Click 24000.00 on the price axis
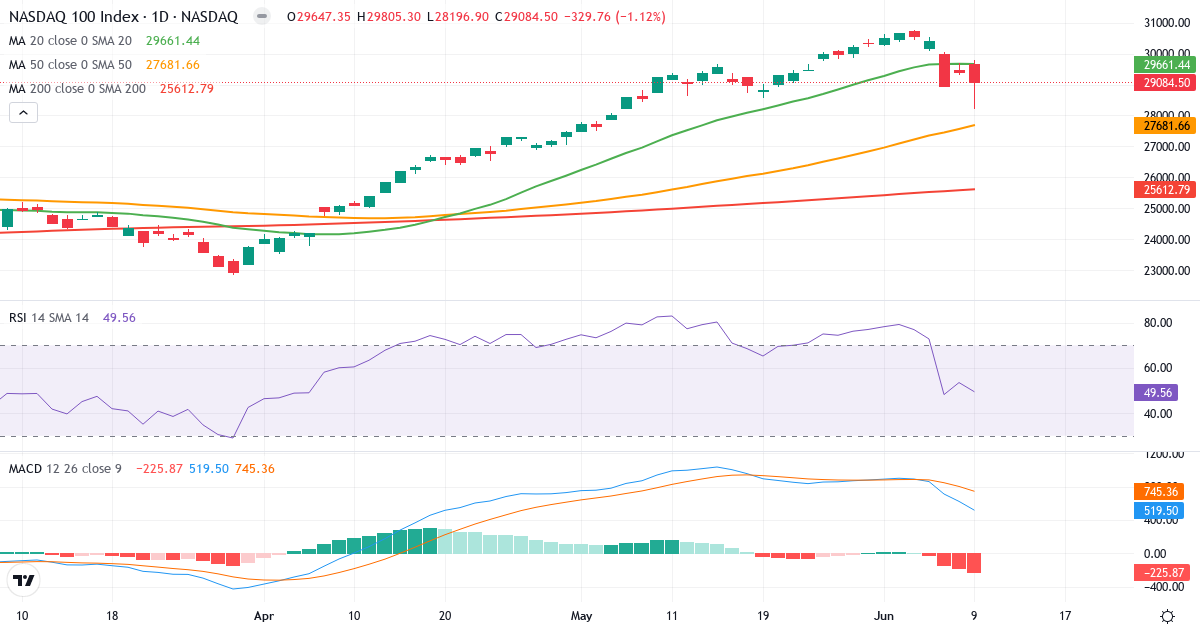The width and height of the screenshot is (1200, 630). point(1166,240)
